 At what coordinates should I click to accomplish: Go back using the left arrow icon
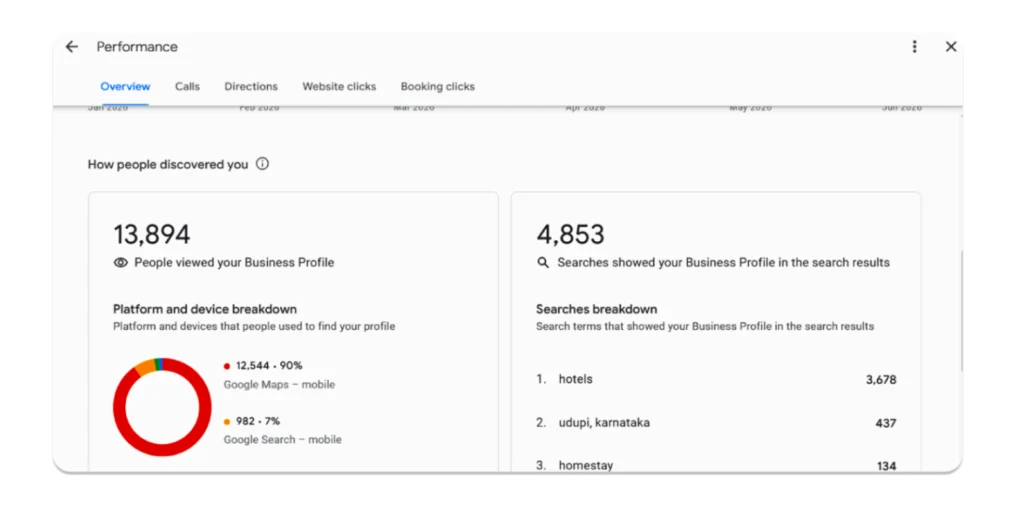(x=71, y=46)
